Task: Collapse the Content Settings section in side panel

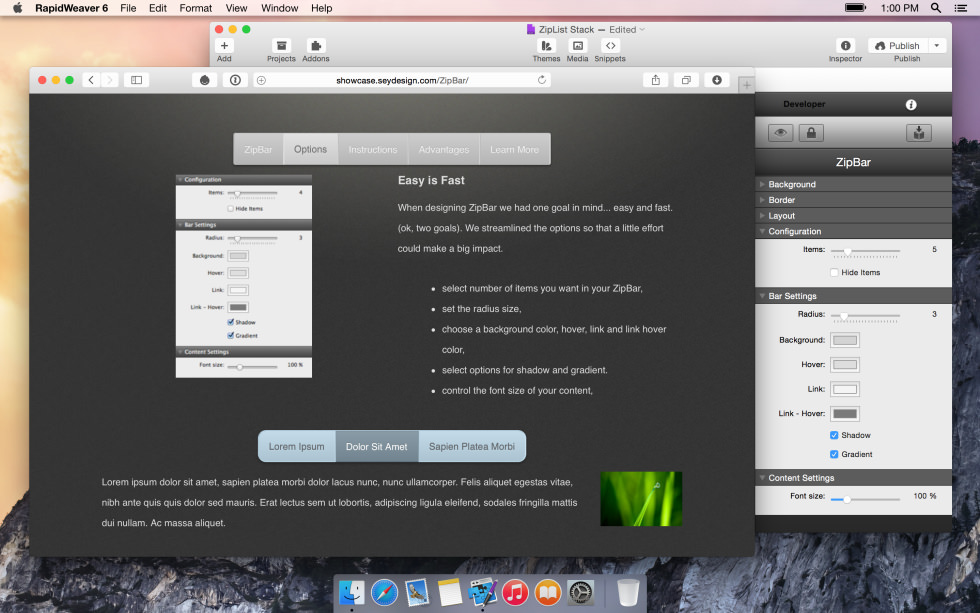Action: (853, 478)
